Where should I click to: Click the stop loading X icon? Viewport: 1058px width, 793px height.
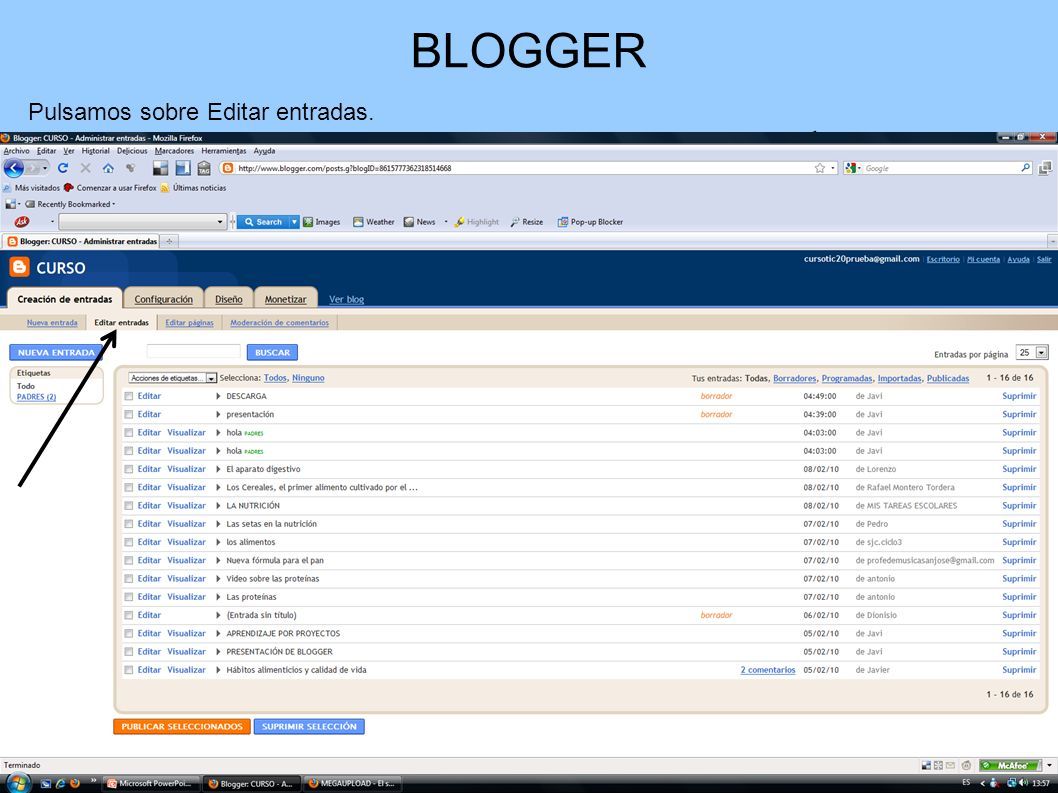[86, 168]
